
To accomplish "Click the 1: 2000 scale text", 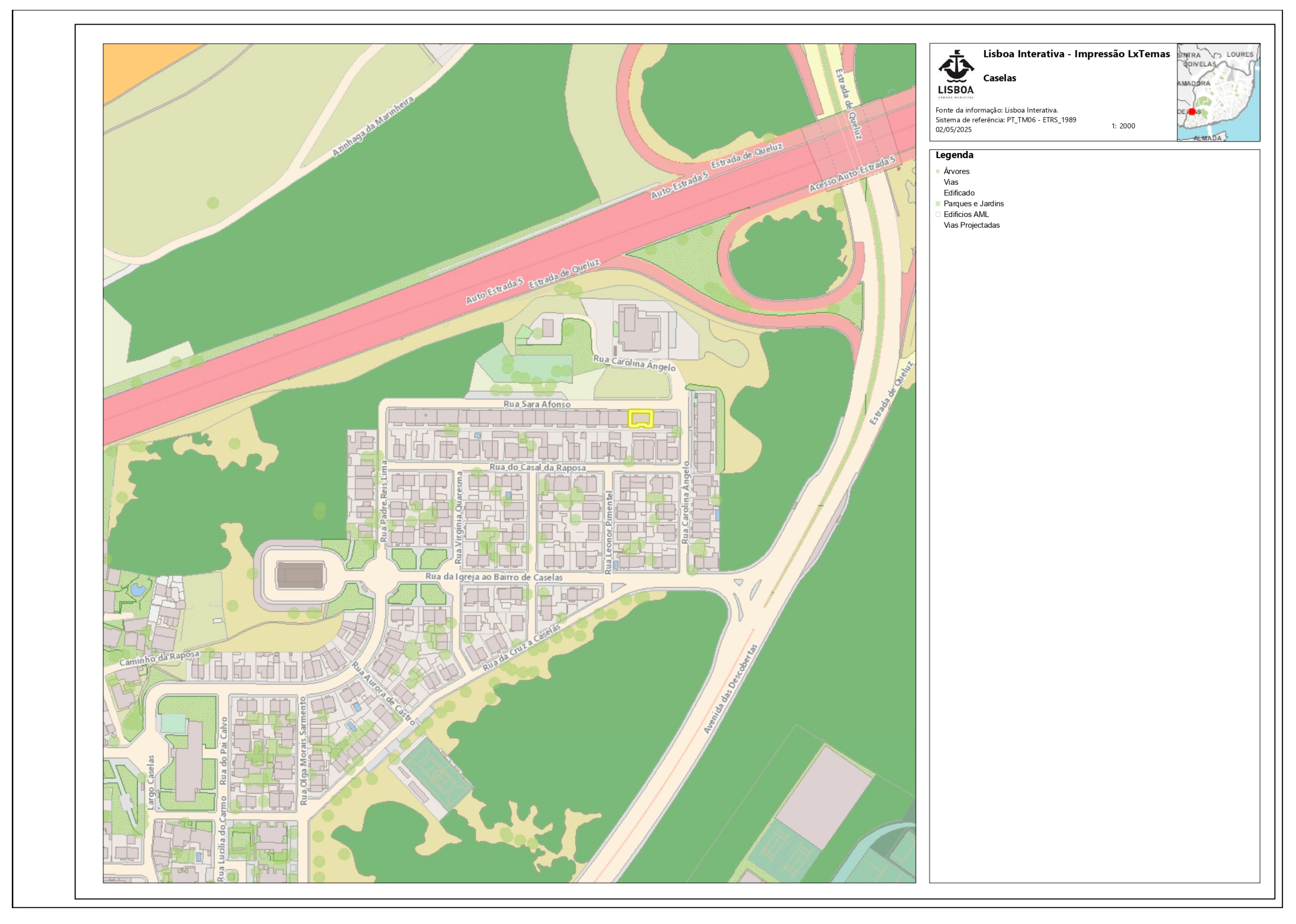I will click(1123, 126).
